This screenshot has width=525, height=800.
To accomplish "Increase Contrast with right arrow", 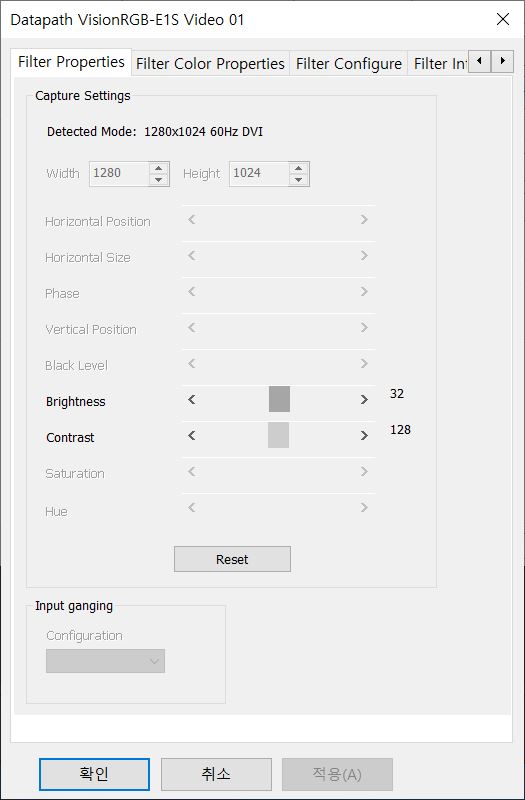I will pos(364,436).
